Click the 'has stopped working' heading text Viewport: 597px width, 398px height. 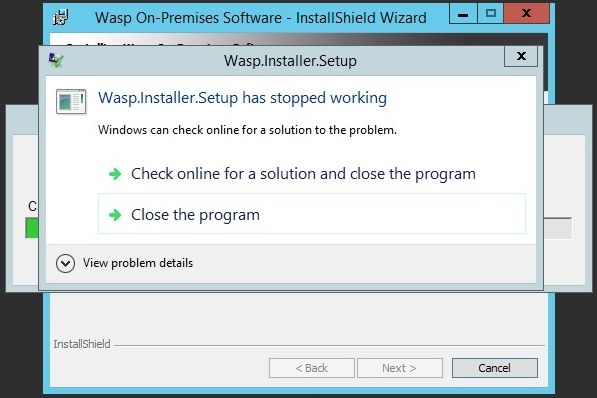[x=314, y=98]
